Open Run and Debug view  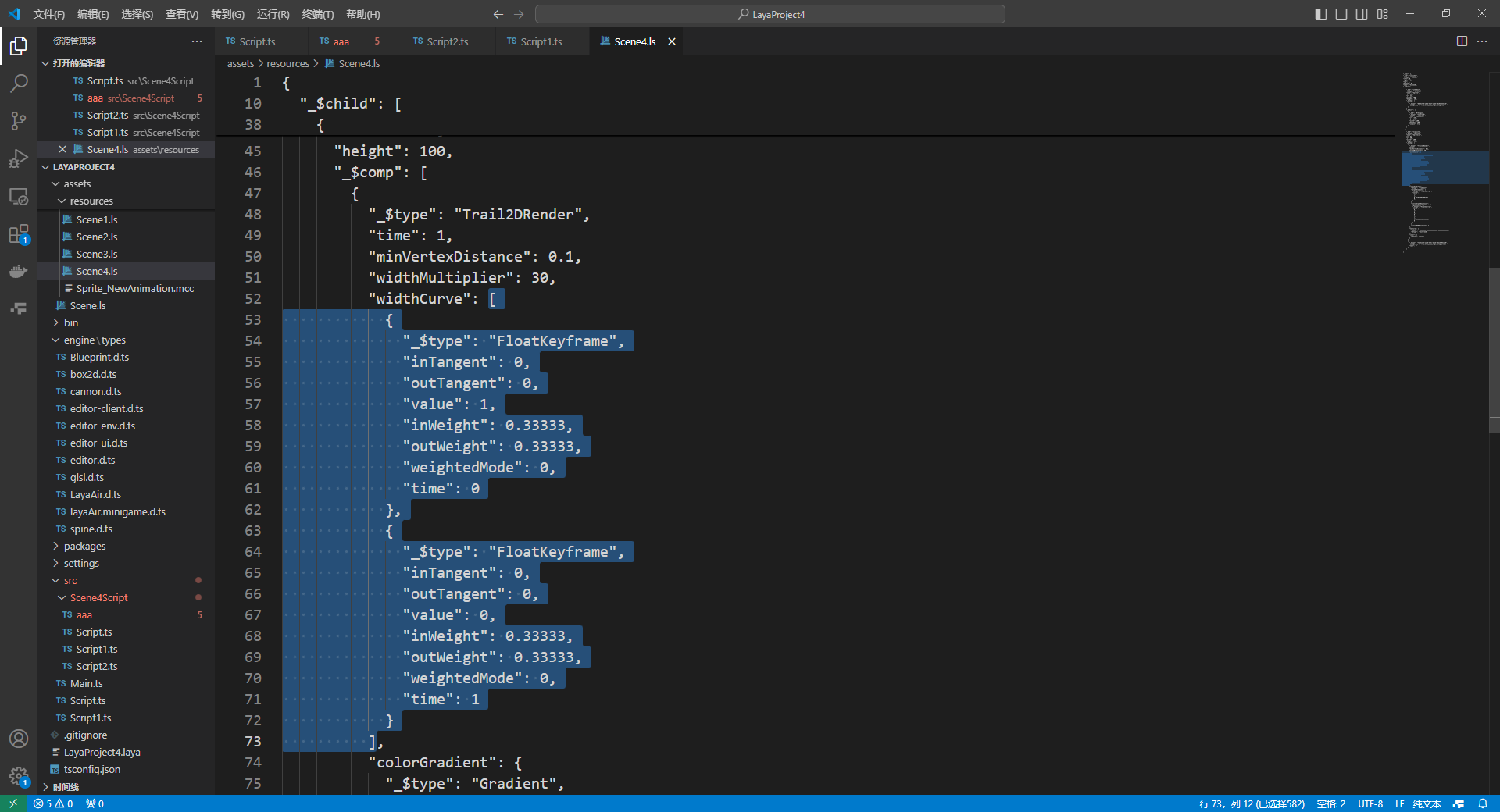tap(19, 158)
